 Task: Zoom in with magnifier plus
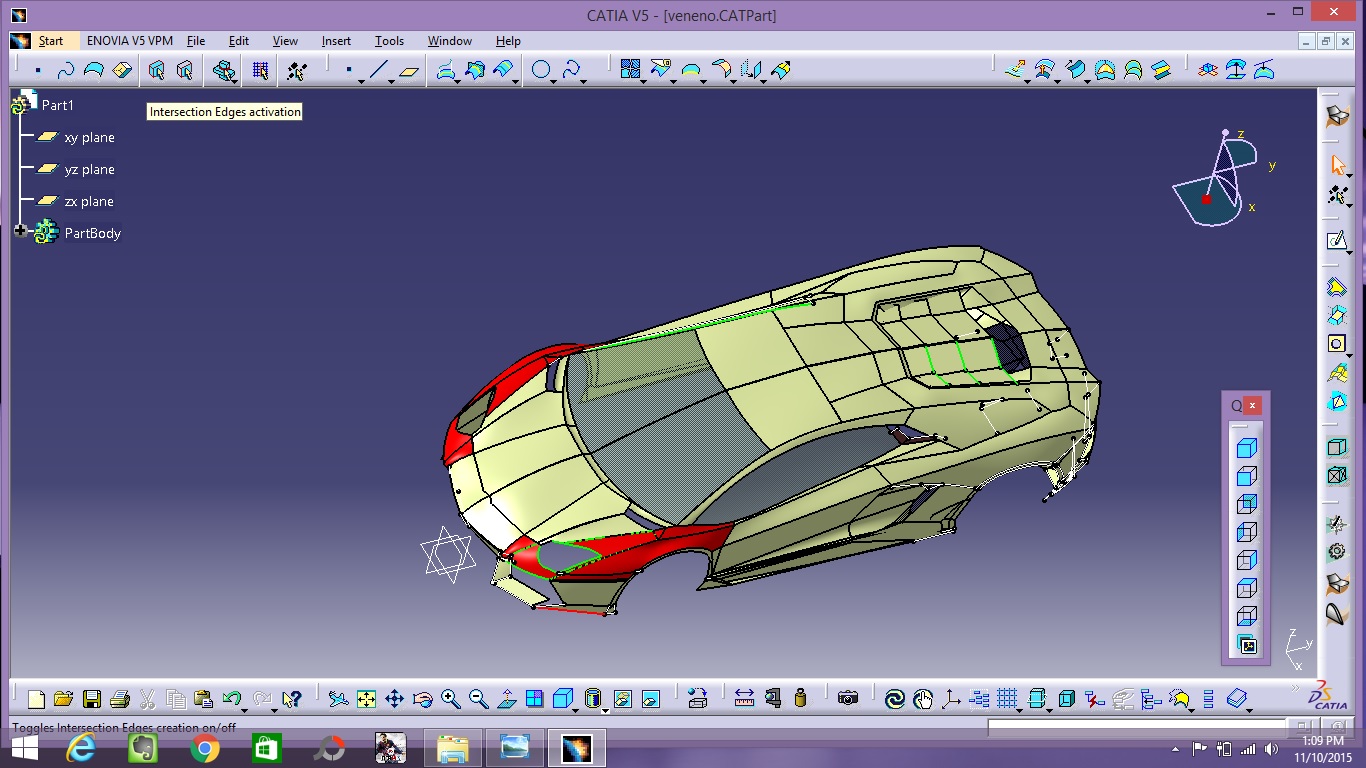click(x=451, y=699)
